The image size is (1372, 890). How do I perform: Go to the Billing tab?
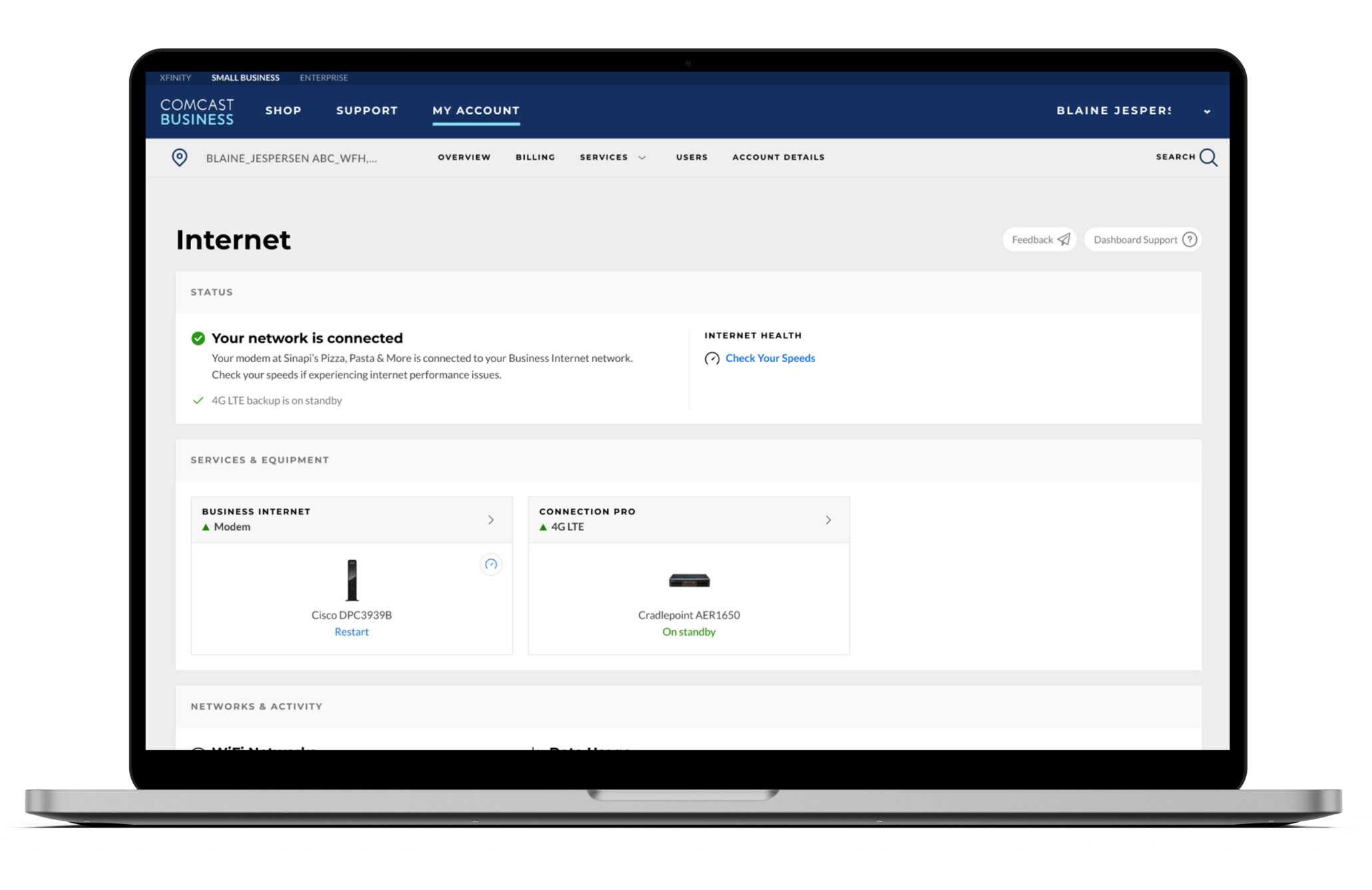[535, 158]
